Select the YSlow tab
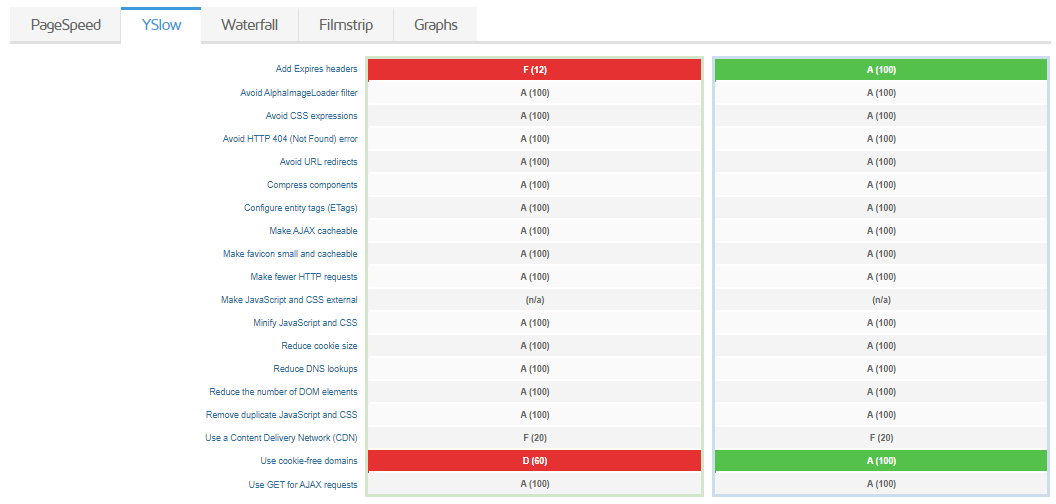 (x=161, y=26)
